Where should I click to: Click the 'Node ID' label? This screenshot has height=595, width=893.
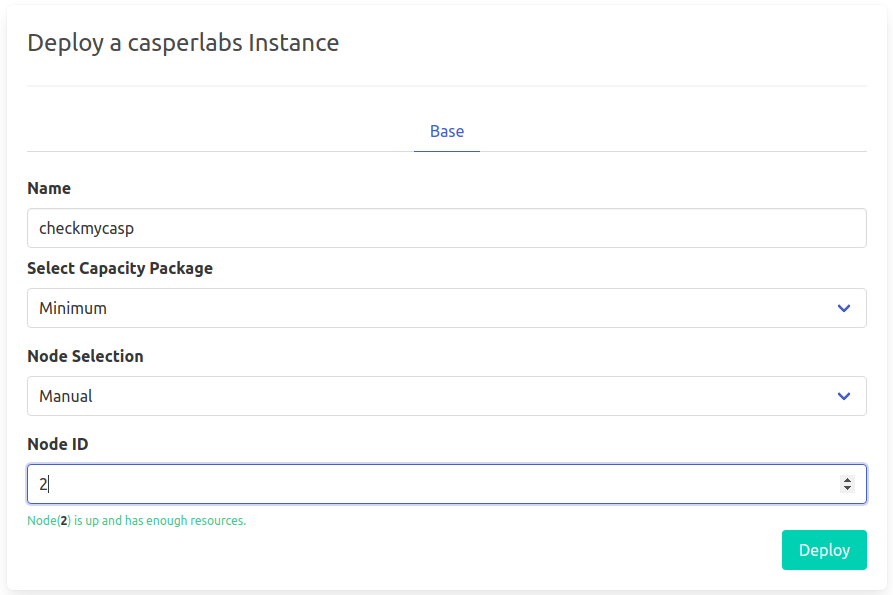pyautogui.click(x=58, y=444)
